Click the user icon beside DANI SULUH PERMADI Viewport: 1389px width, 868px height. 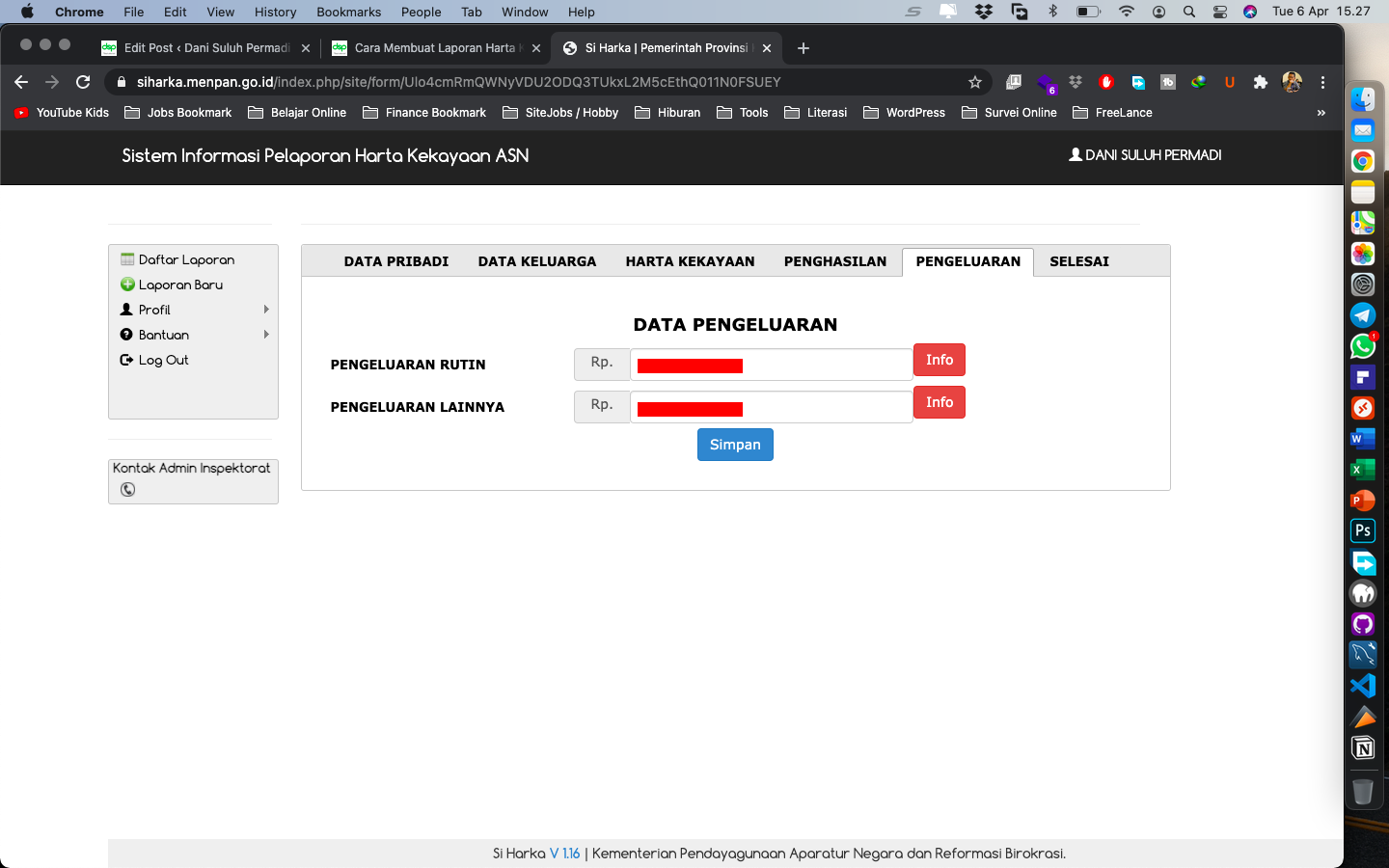(1075, 154)
